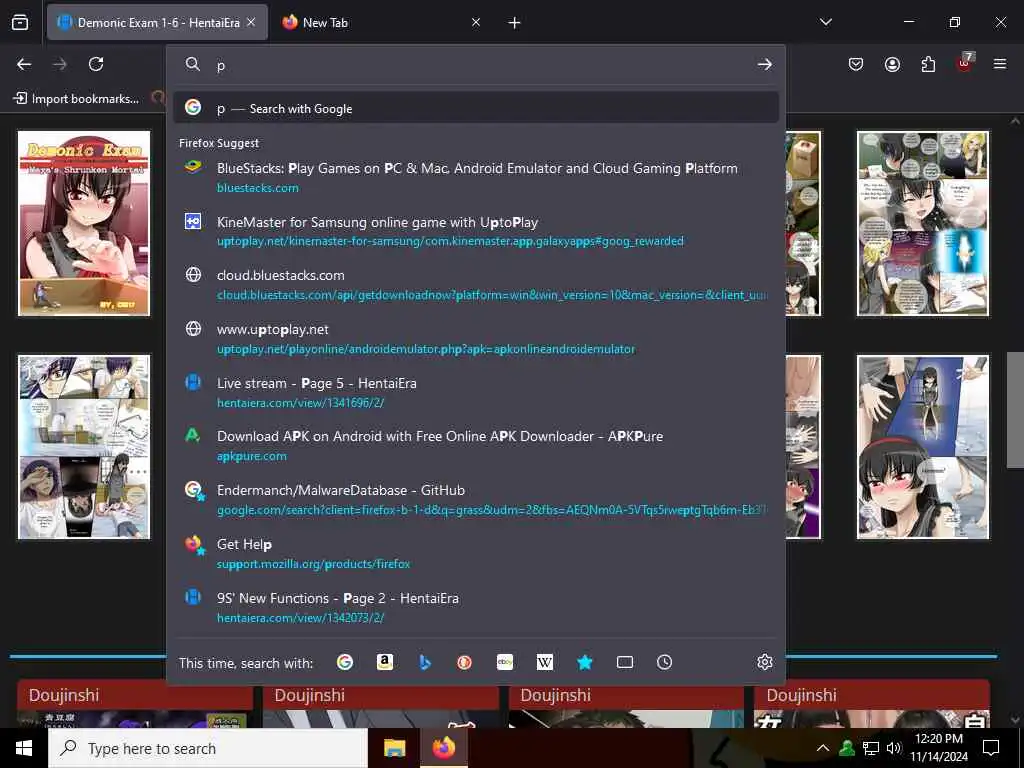The image size is (1024, 768).
Task: Search History using the clock icon
Action: (664, 662)
